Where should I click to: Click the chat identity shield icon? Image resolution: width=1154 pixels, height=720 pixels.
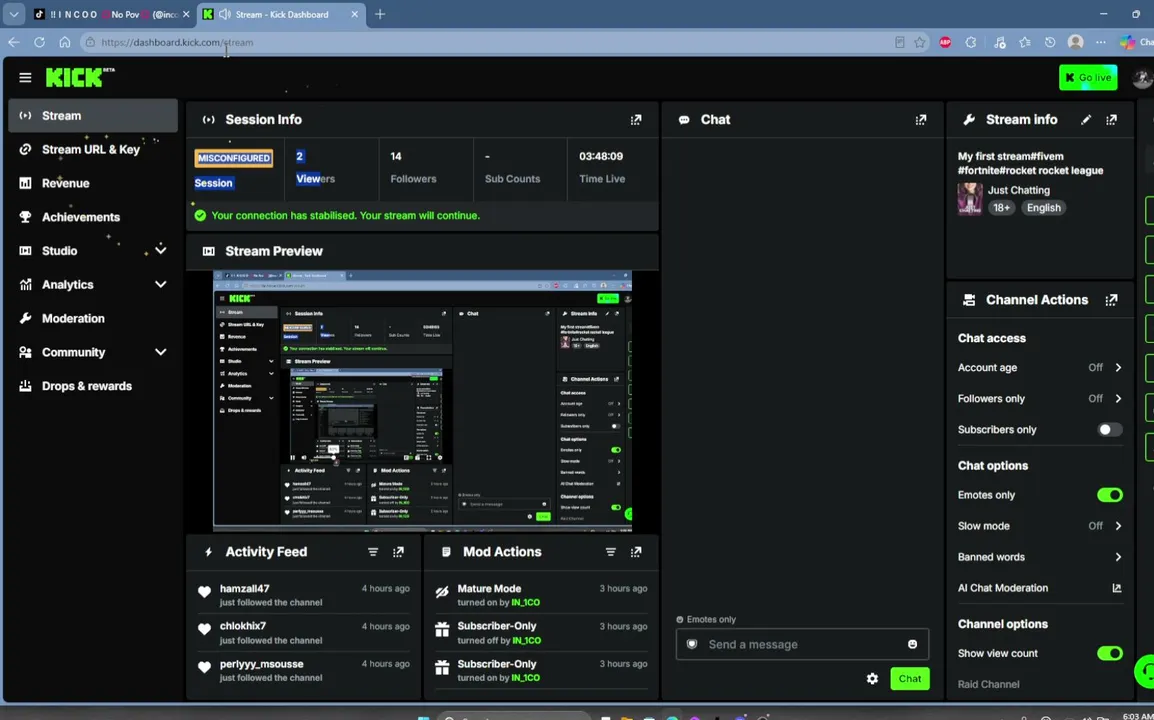pyautogui.click(x=692, y=644)
